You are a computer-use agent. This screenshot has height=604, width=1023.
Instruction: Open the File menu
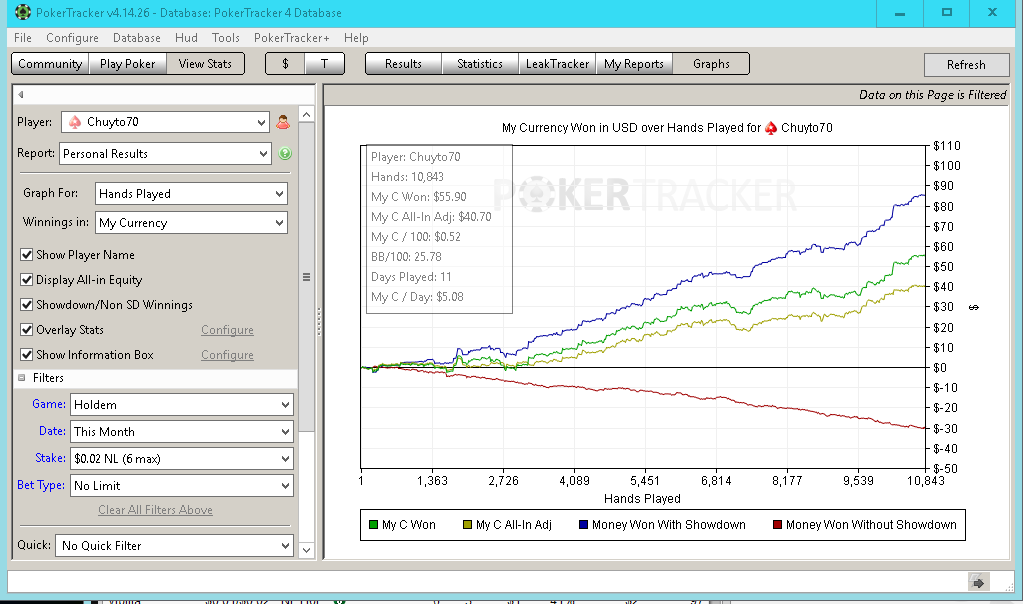(x=23, y=38)
